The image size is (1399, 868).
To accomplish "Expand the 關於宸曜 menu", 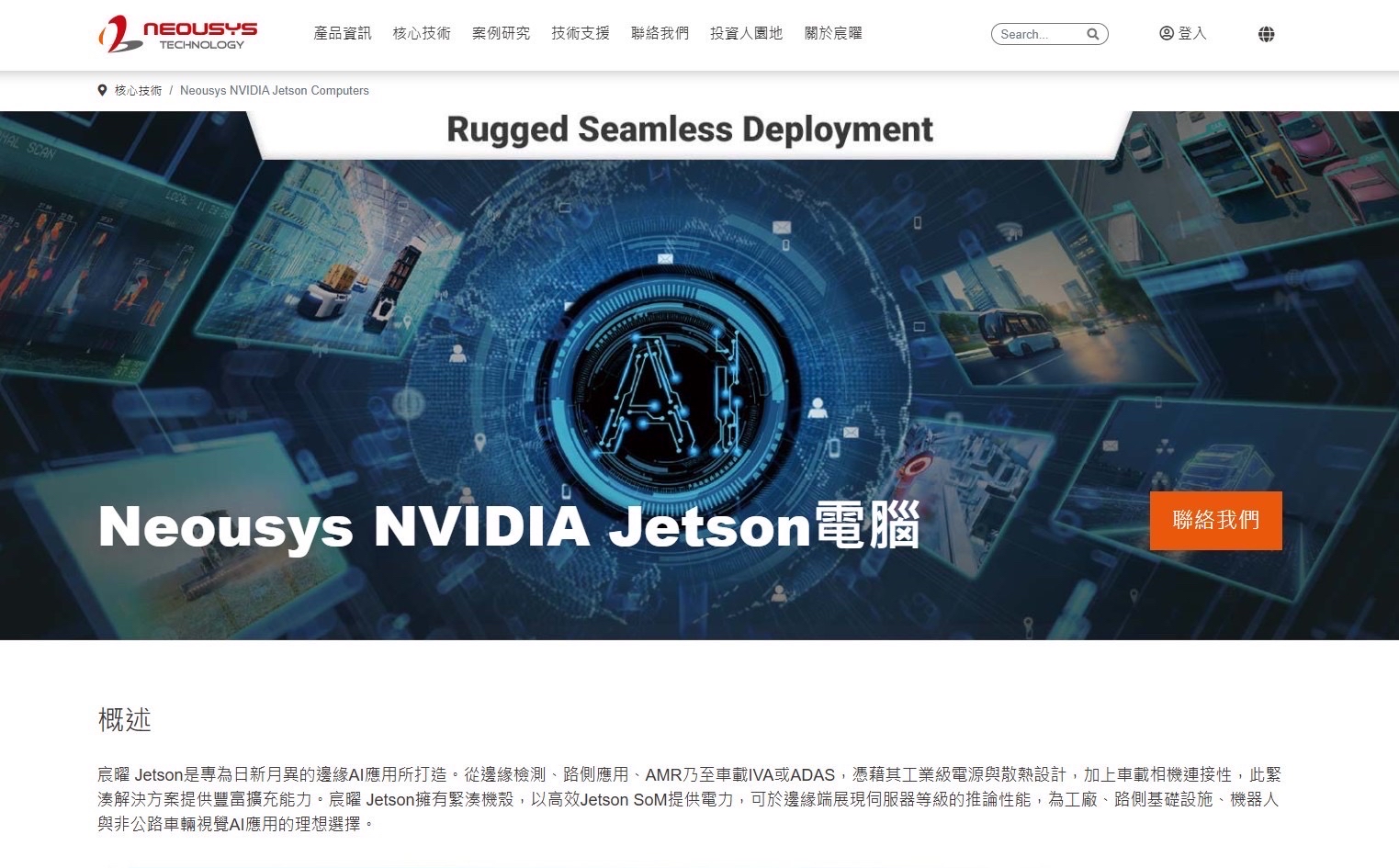I will (833, 33).
